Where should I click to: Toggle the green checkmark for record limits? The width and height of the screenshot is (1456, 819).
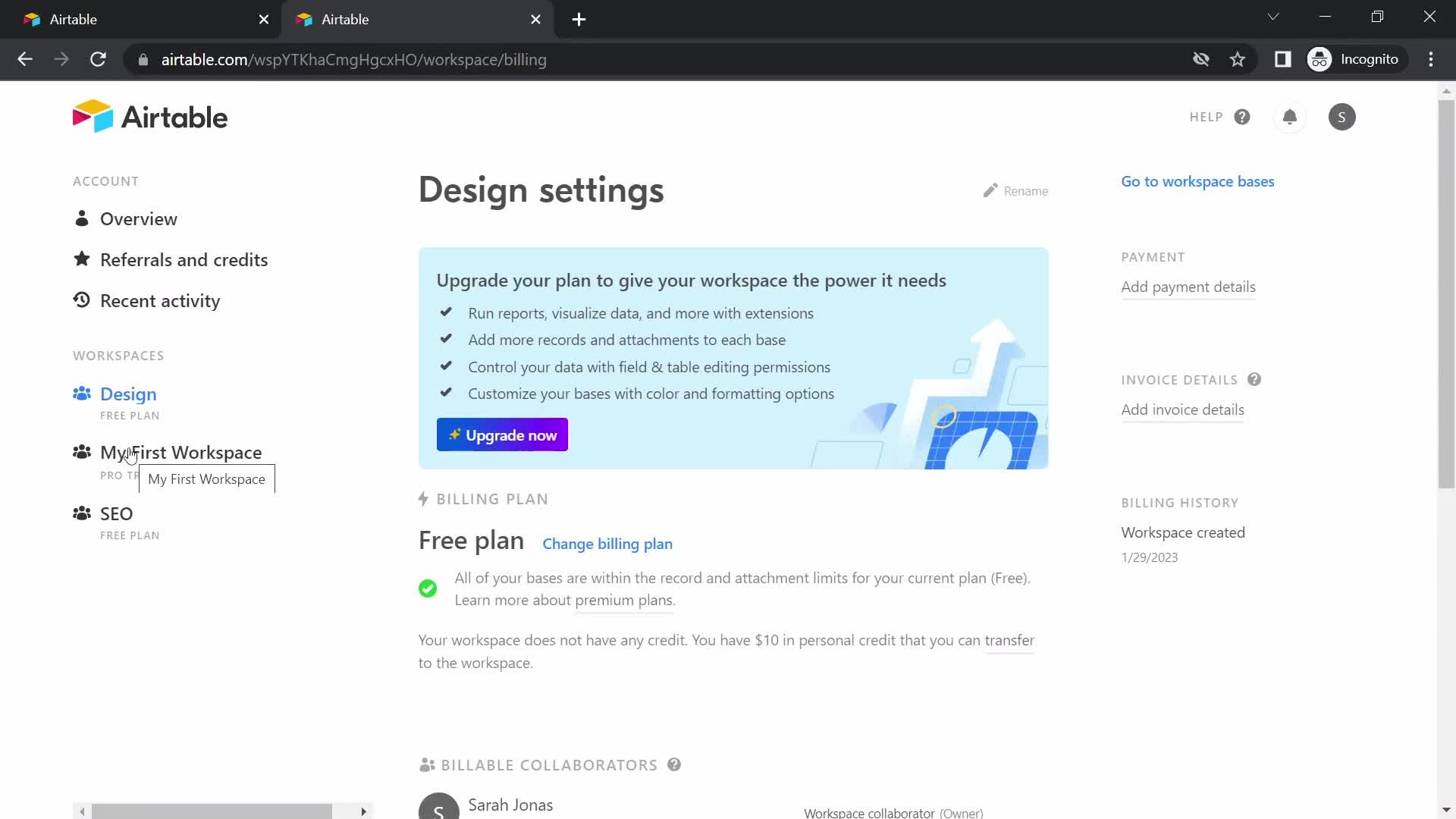[x=429, y=588]
